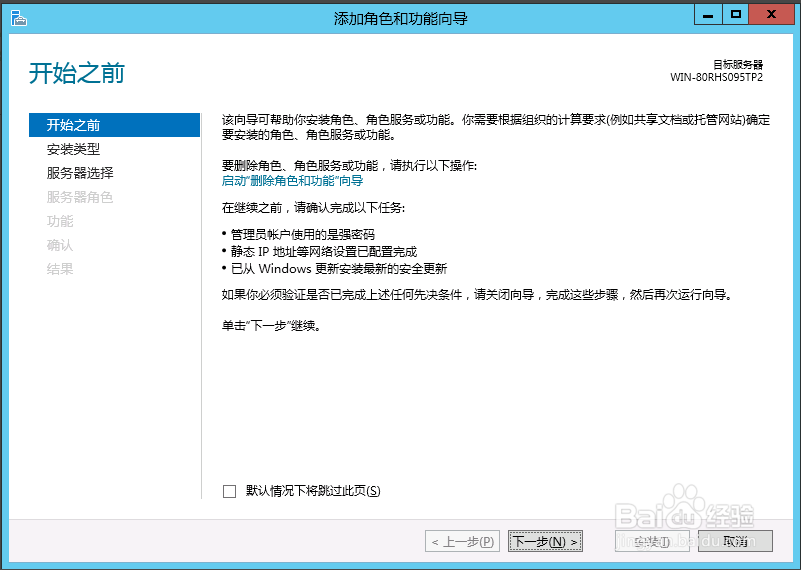Close the wizard with the red X
This screenshot has height=570, width=801.
(x=773, y=14)
